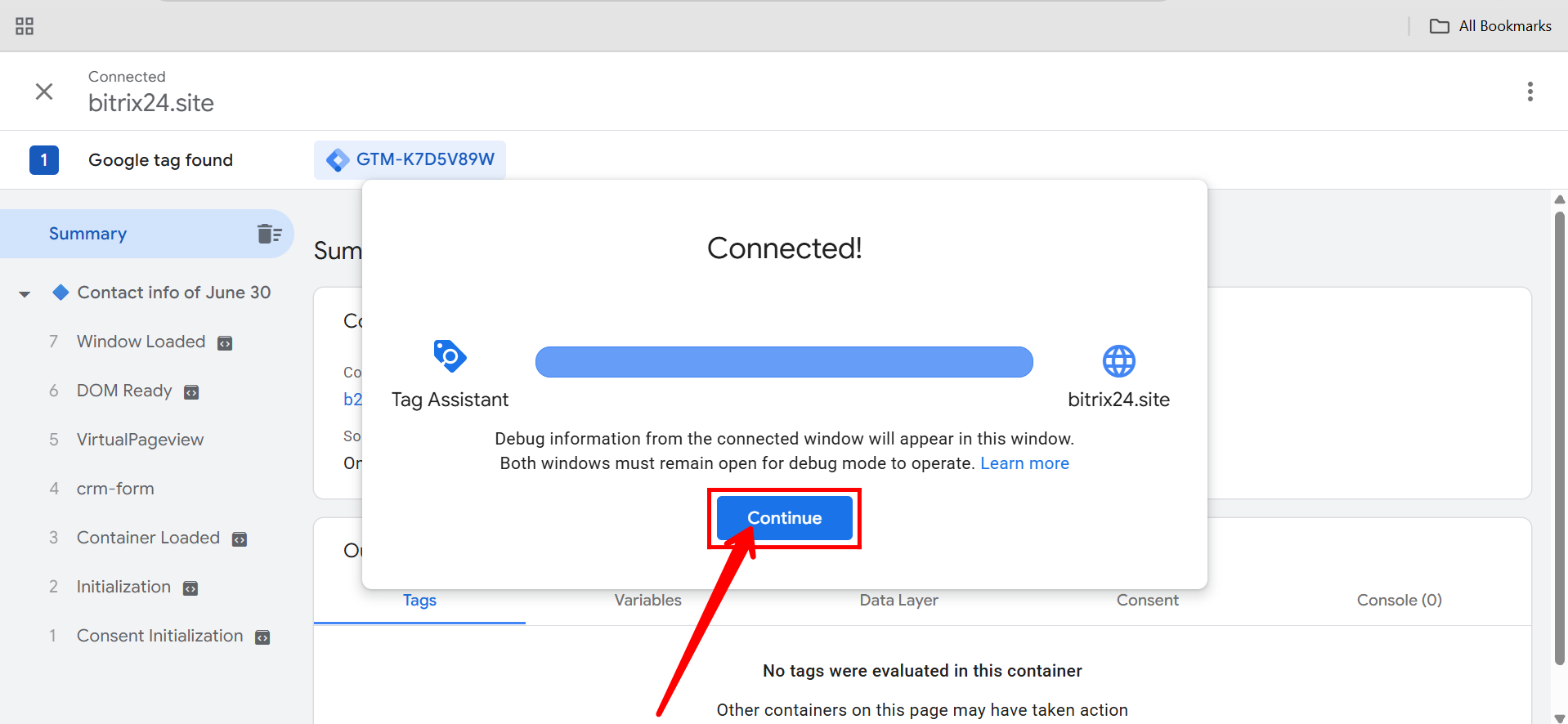Click the tab groups grid icon

click(x=25, y=26)
